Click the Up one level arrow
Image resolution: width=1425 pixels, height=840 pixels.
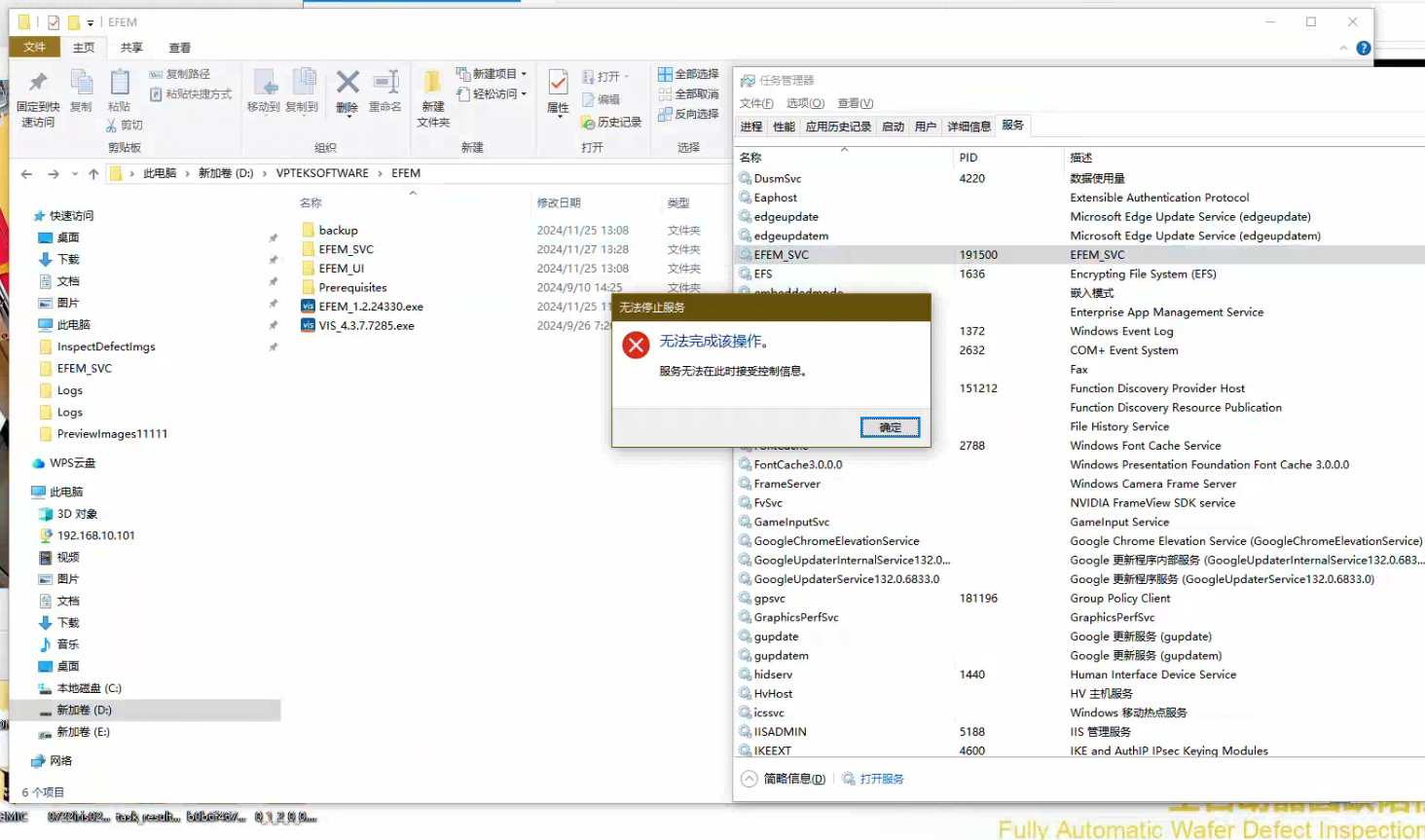tap(93, 174)
